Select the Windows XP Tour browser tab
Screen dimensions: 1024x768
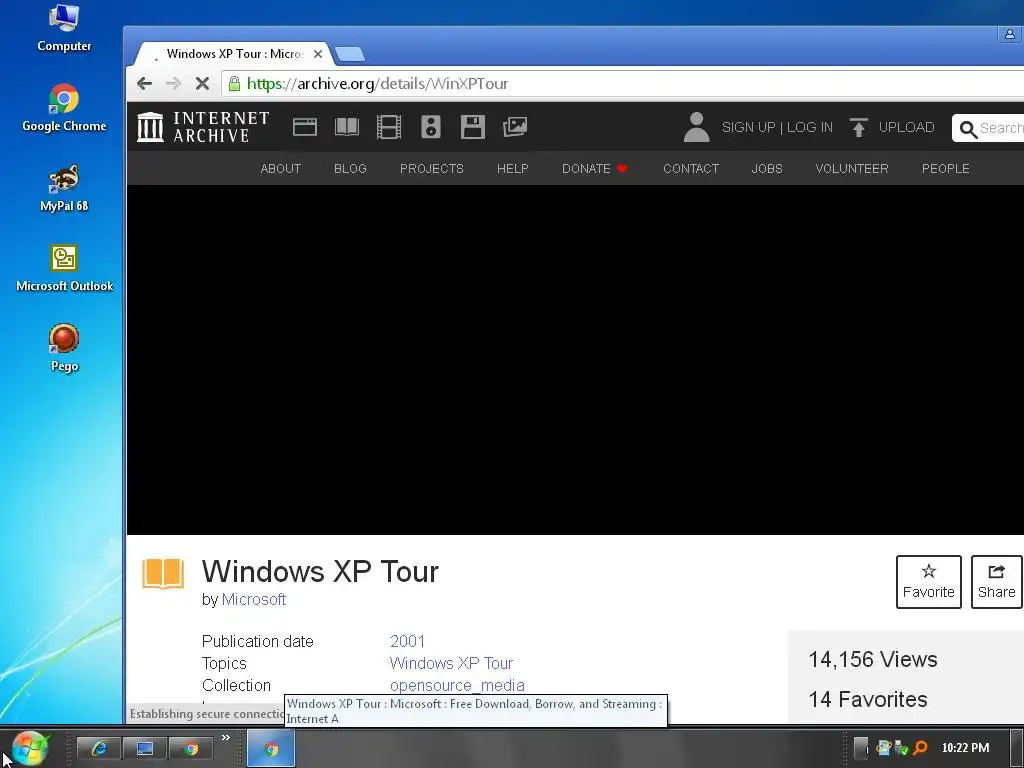(233, 54)
